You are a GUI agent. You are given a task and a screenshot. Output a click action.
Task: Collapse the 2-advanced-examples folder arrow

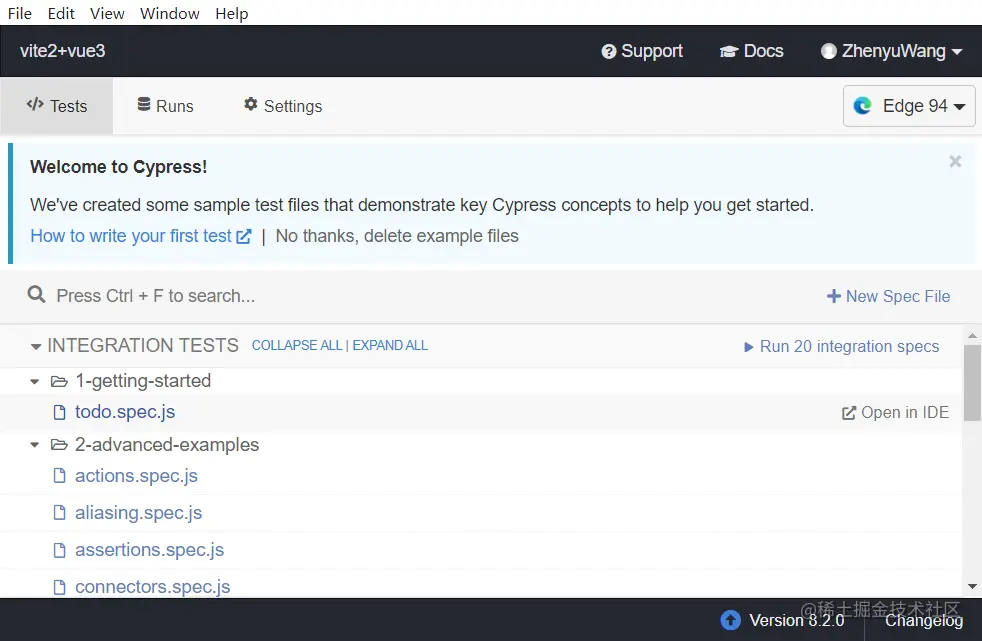tap(35, 445)
